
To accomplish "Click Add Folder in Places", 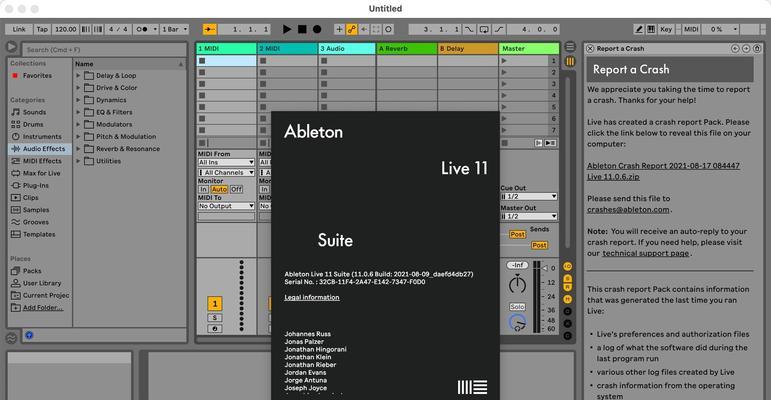I will pos(43,308).
